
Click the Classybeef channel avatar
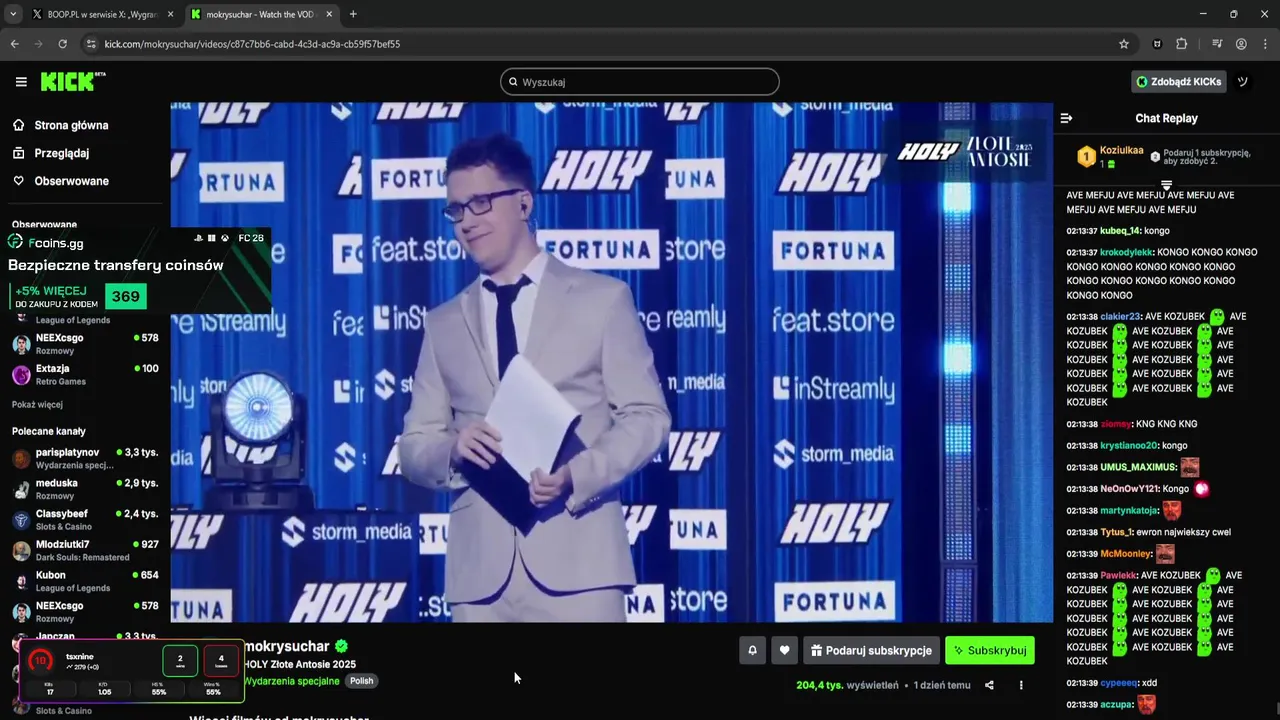pyautogui.click(x=21, y=520)
